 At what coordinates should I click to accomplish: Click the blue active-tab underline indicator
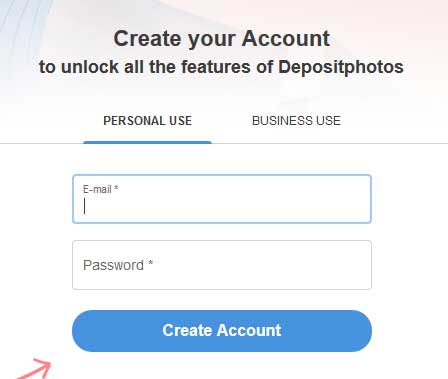147,142
